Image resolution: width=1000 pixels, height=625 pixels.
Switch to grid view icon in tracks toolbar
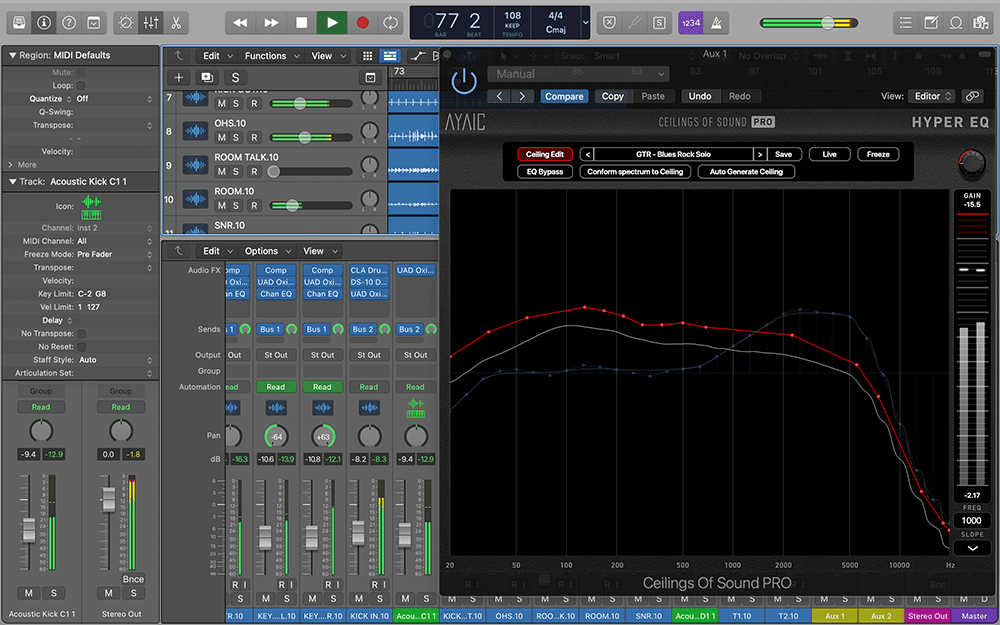tap(367, 56)
